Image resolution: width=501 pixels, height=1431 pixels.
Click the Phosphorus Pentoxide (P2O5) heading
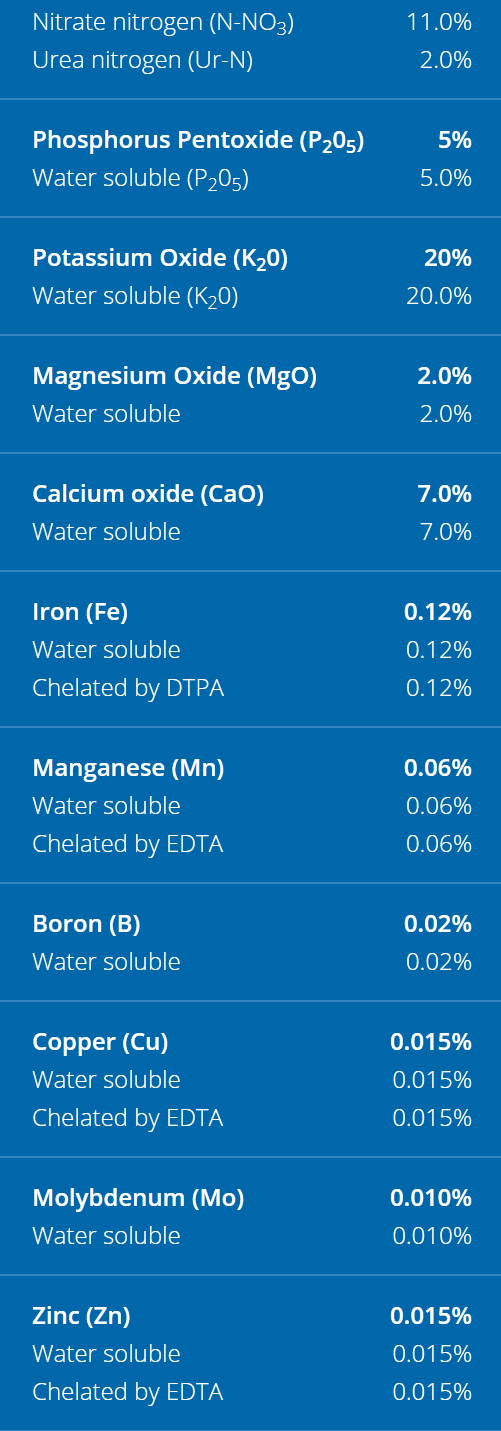(198, 142)
